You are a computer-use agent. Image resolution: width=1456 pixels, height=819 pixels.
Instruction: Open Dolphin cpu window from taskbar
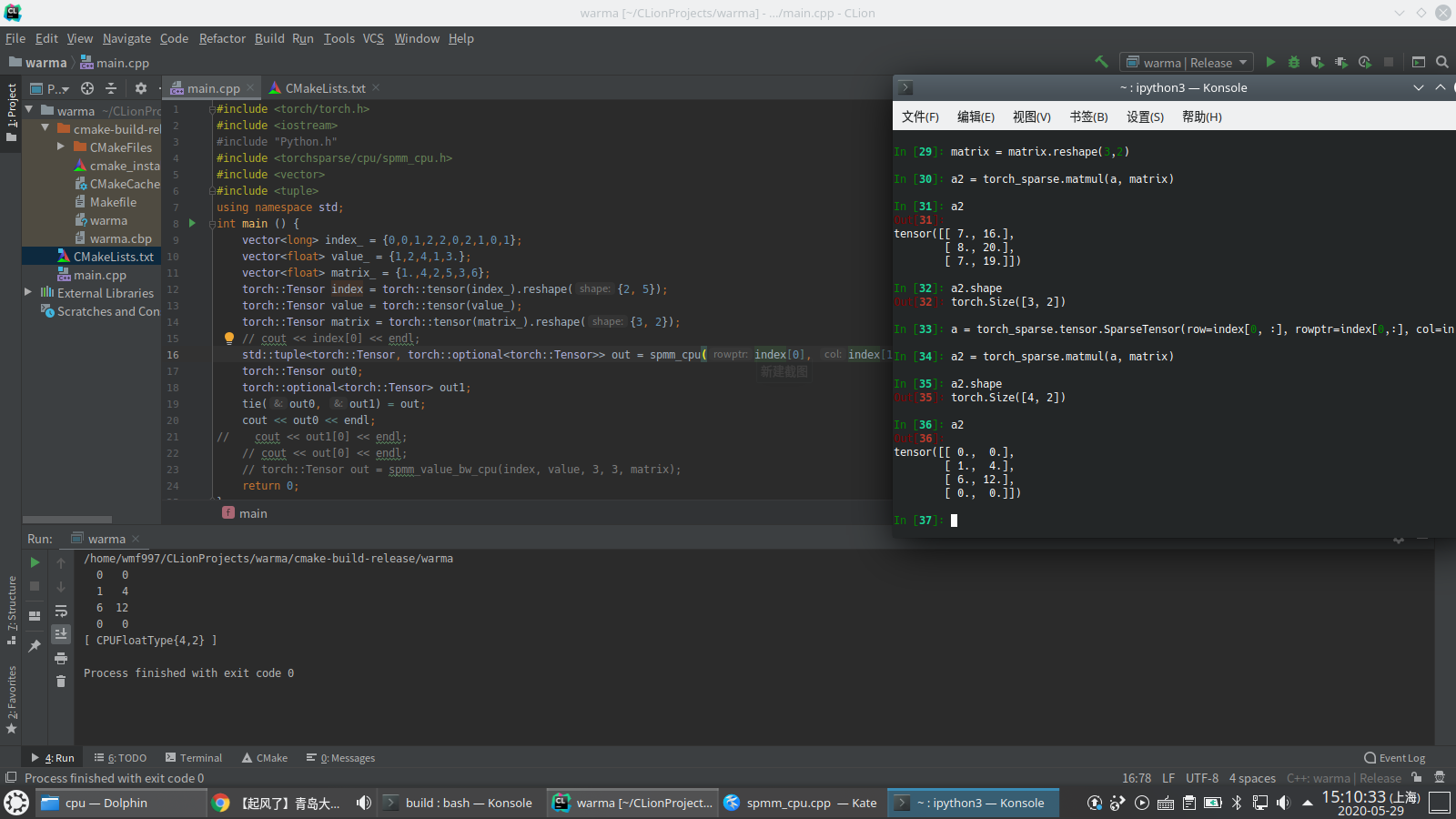point(120,803)
